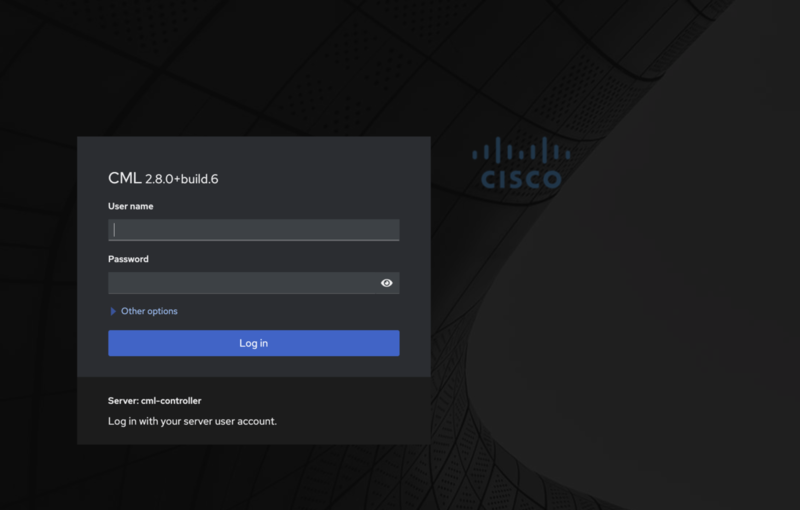Click the word 'options' beside the triangle
Screen dimensions: 800x510
click(162, 311)
